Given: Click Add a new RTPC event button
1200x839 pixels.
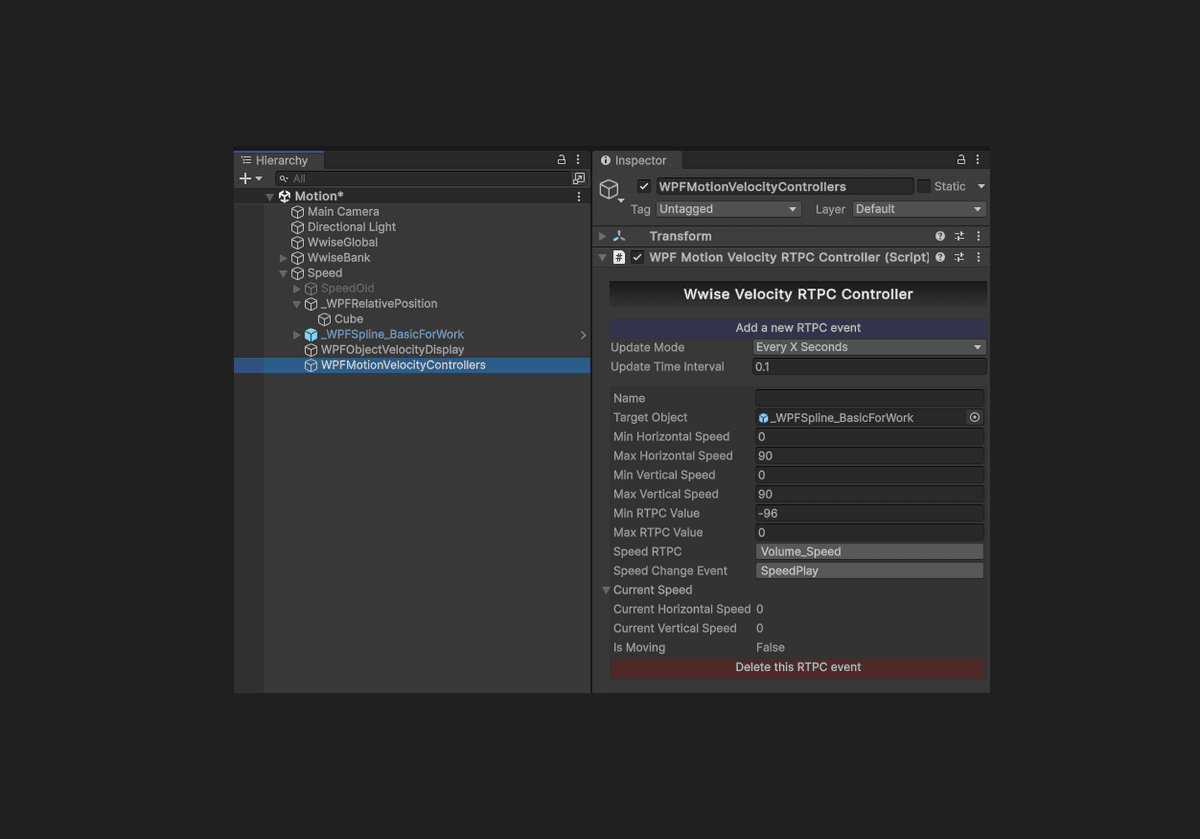Looking at the screenshot, I should [798, 328].
